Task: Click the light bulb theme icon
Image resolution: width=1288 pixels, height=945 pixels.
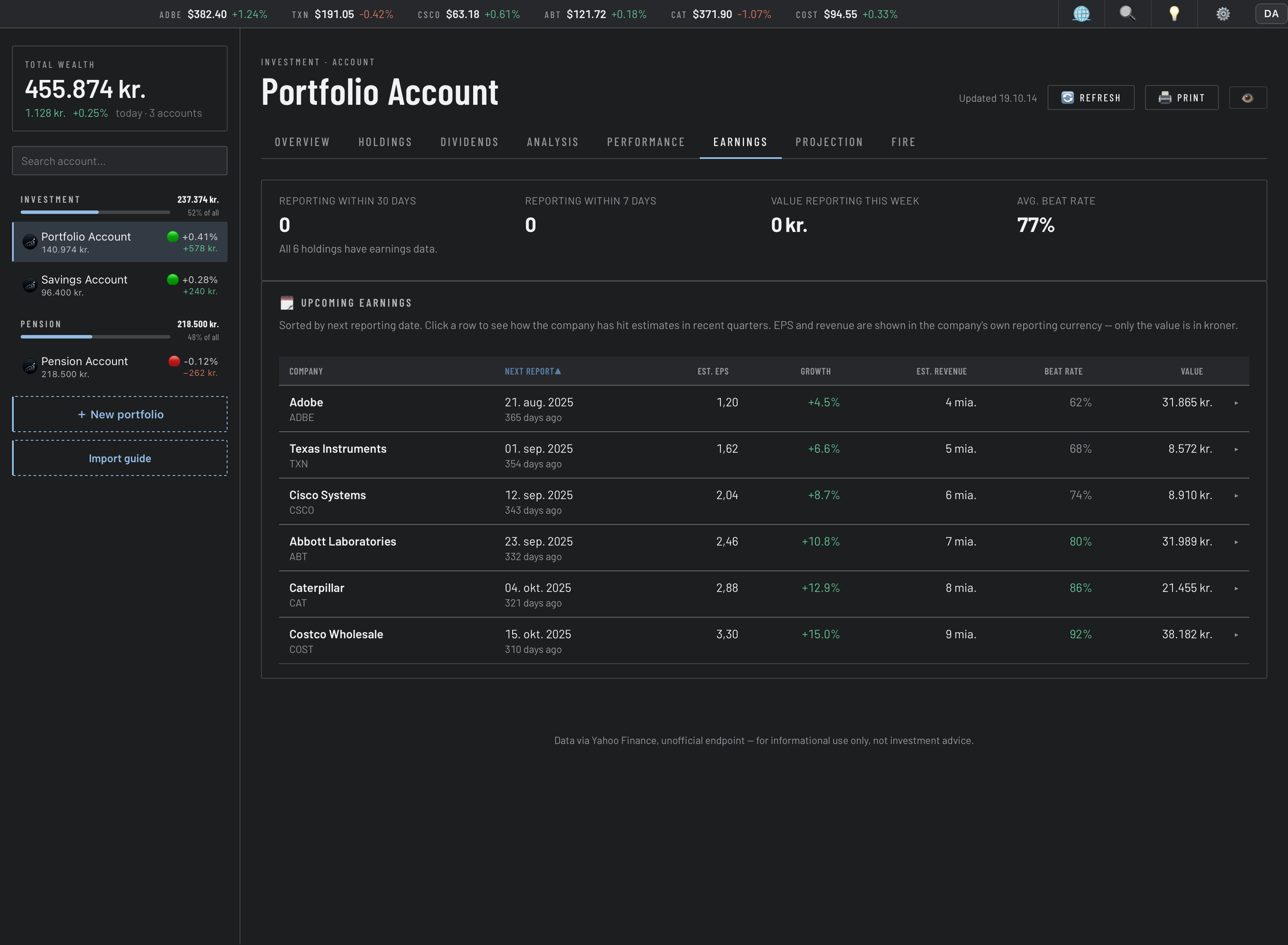Action: (x=1174, y=14)
